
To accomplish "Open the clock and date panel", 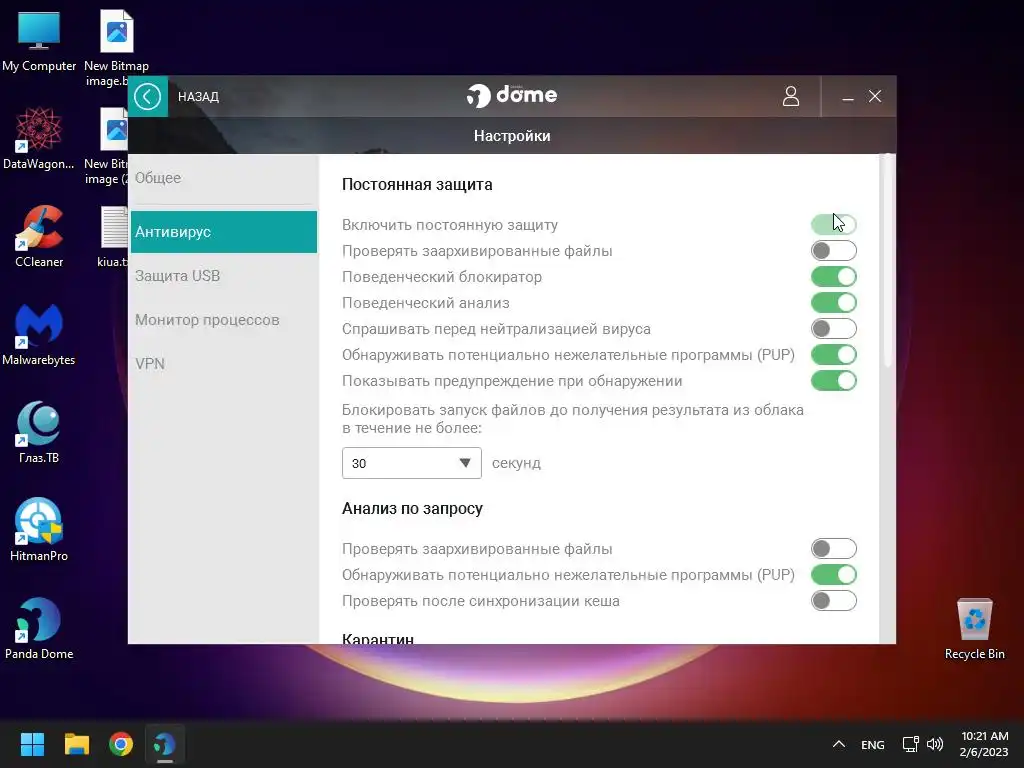I will (984, 744).
